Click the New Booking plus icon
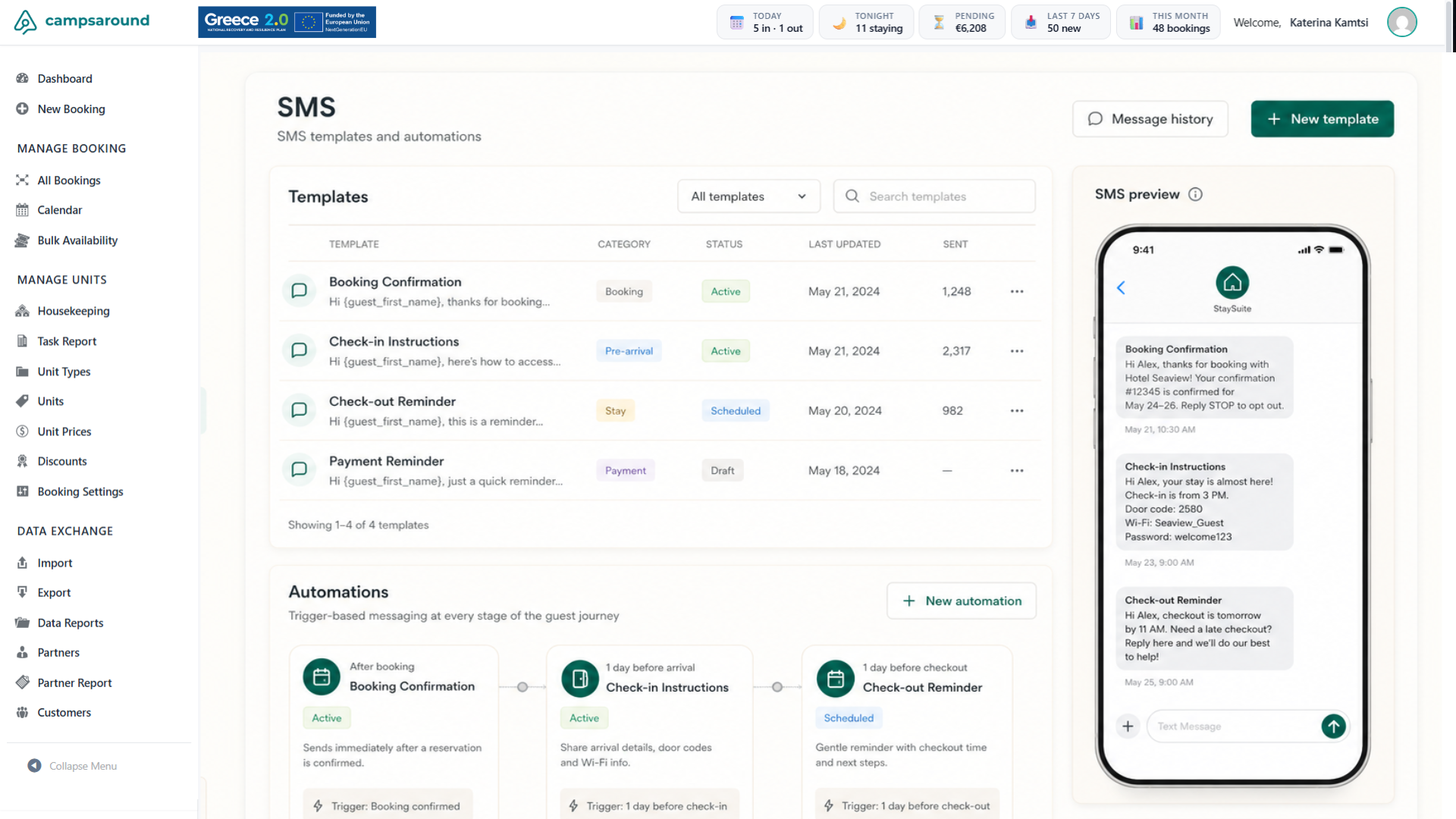The width and height of the screenshot is (1456, 819). pyautogui.click(x=22, y=108)
